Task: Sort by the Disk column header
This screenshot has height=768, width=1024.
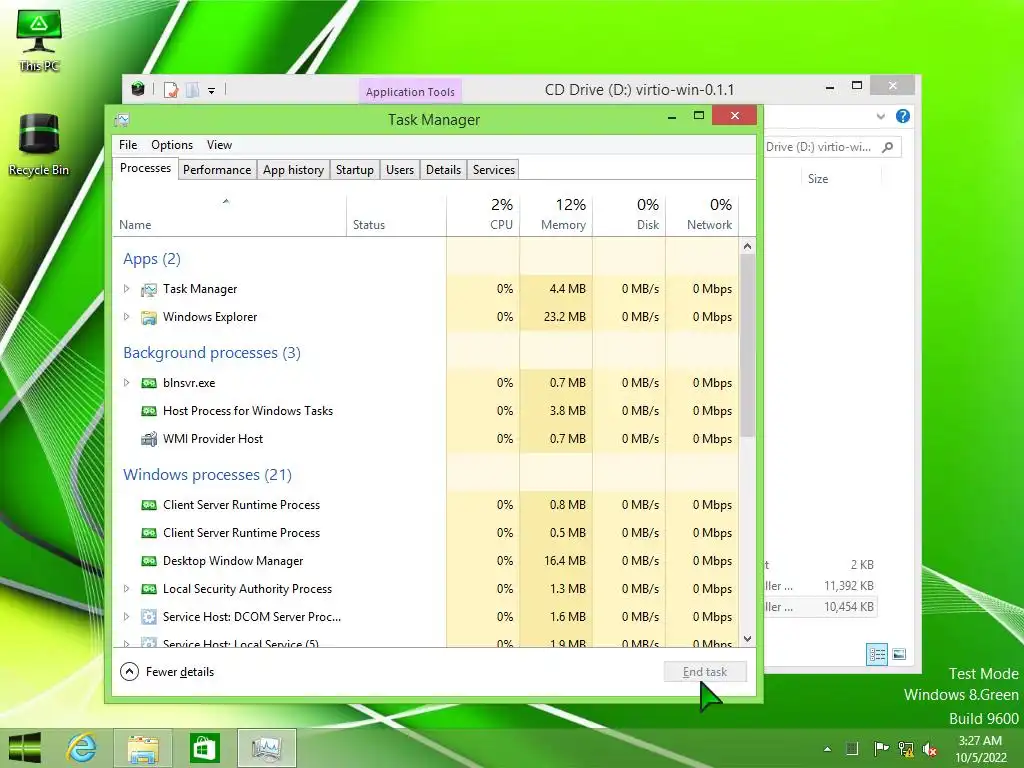Action: [x=630, y=216]
